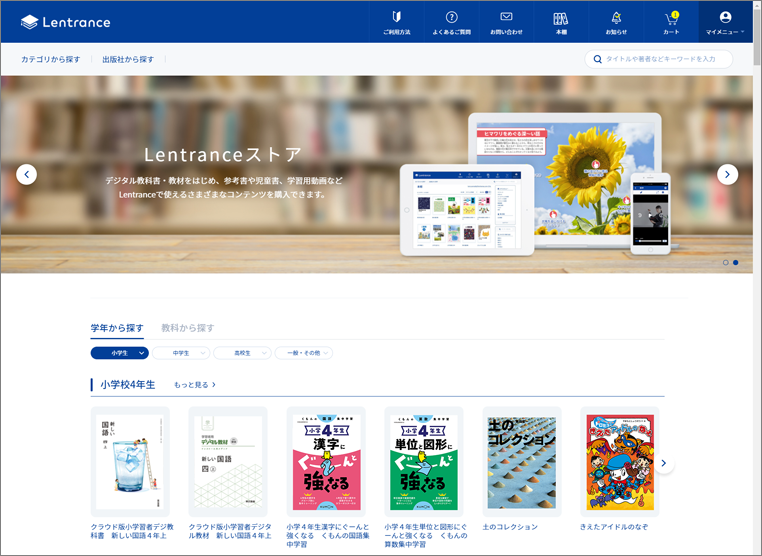Open the マイメニュー account menu
This screenshot has width=762, height=556.
[x=725, y=22]
